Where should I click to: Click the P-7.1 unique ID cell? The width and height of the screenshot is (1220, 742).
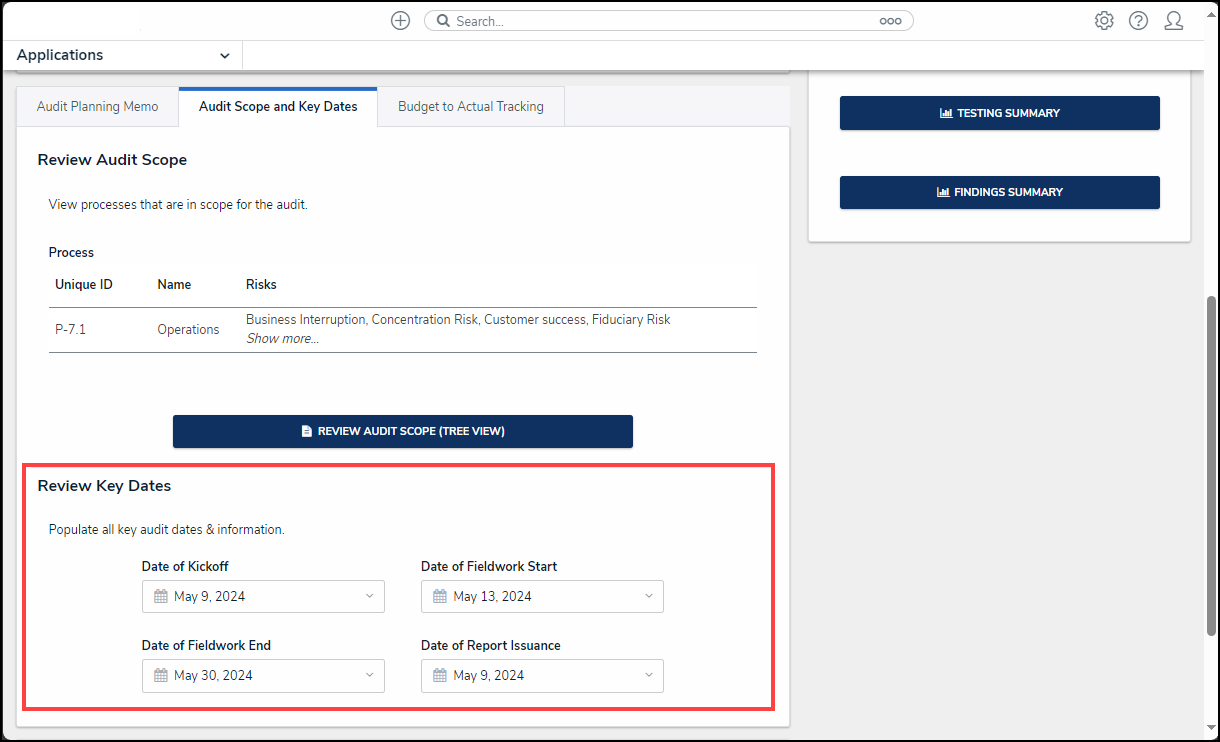click(71, 330)
